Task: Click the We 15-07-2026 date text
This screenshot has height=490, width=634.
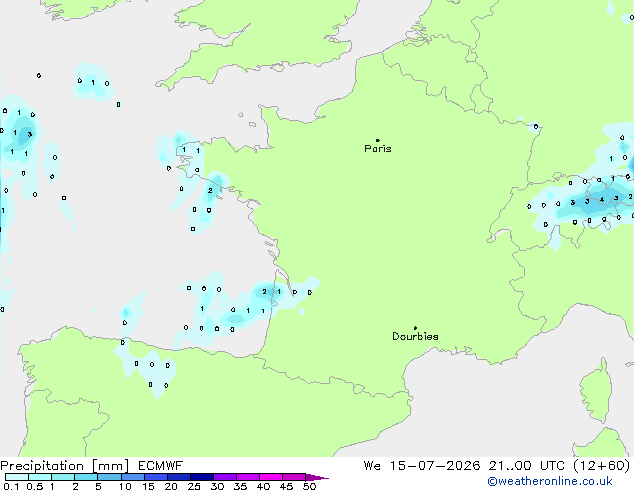Action: pos(422,466)
